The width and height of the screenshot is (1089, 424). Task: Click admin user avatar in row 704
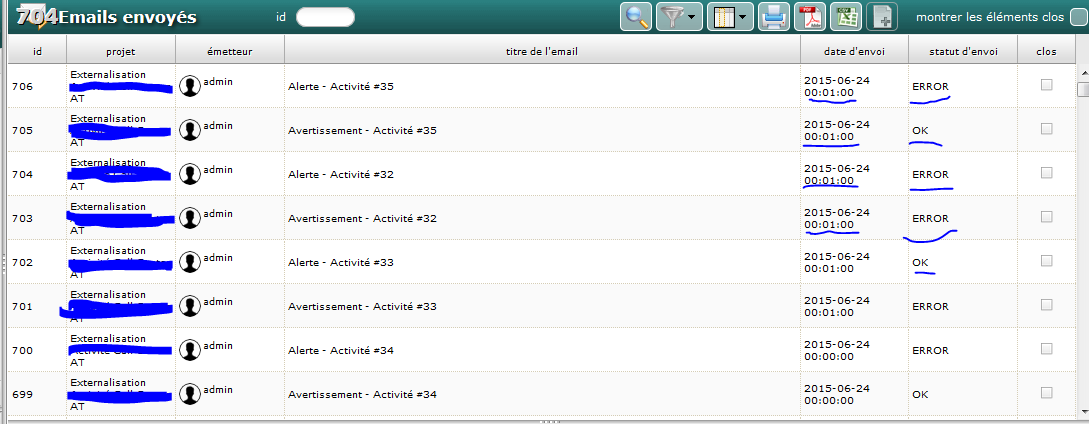190,174
